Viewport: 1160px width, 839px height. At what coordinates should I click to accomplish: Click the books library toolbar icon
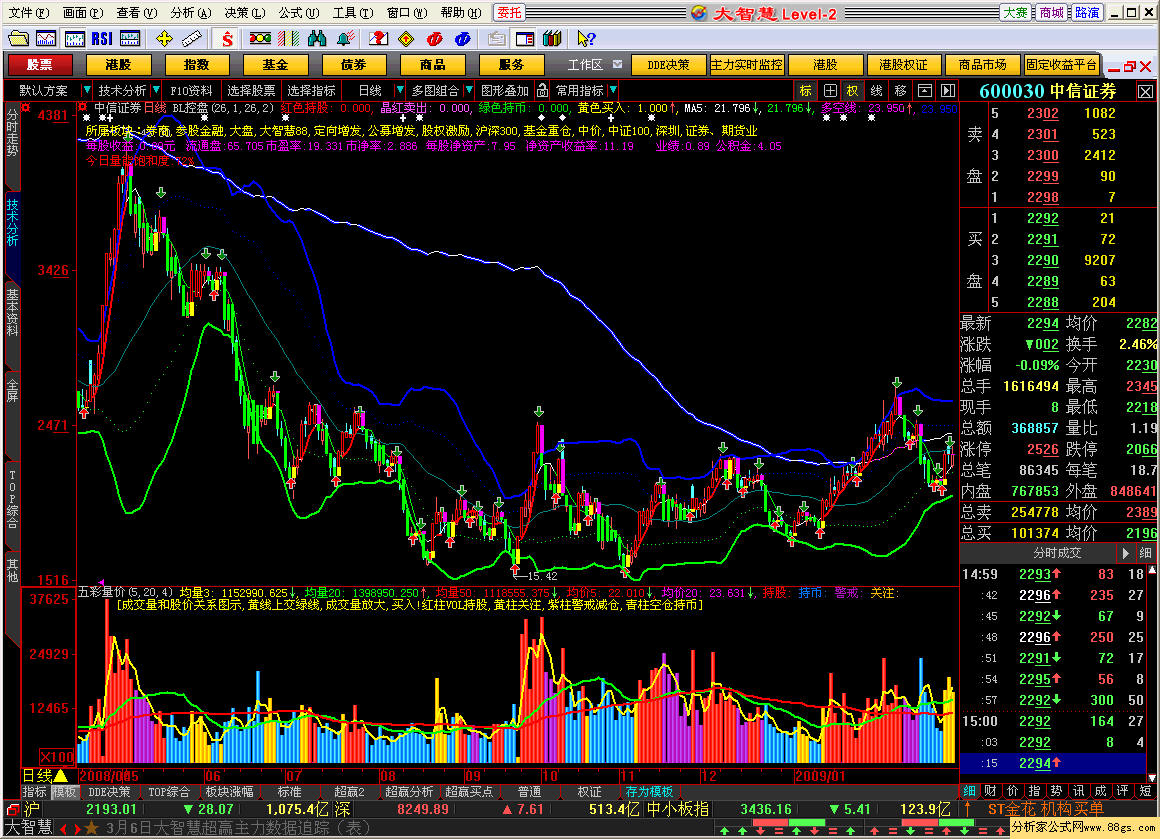552,38
